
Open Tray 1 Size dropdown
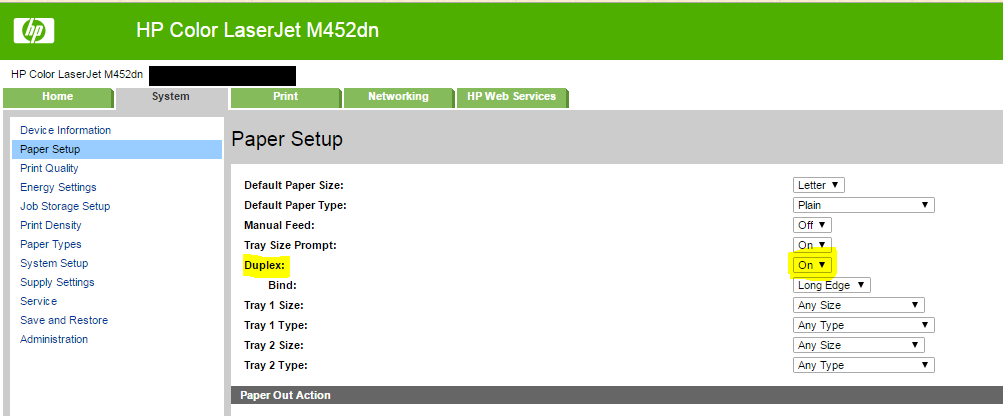[858, 305]
